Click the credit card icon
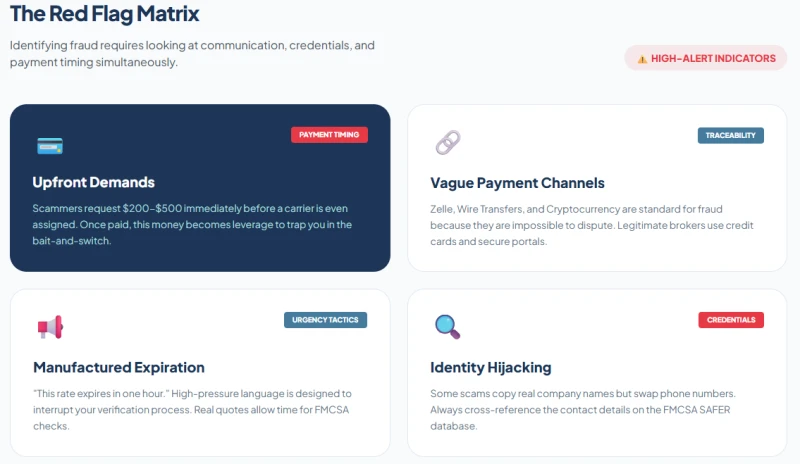The width and height of the screenshot is (800, 464). point(50,146)
